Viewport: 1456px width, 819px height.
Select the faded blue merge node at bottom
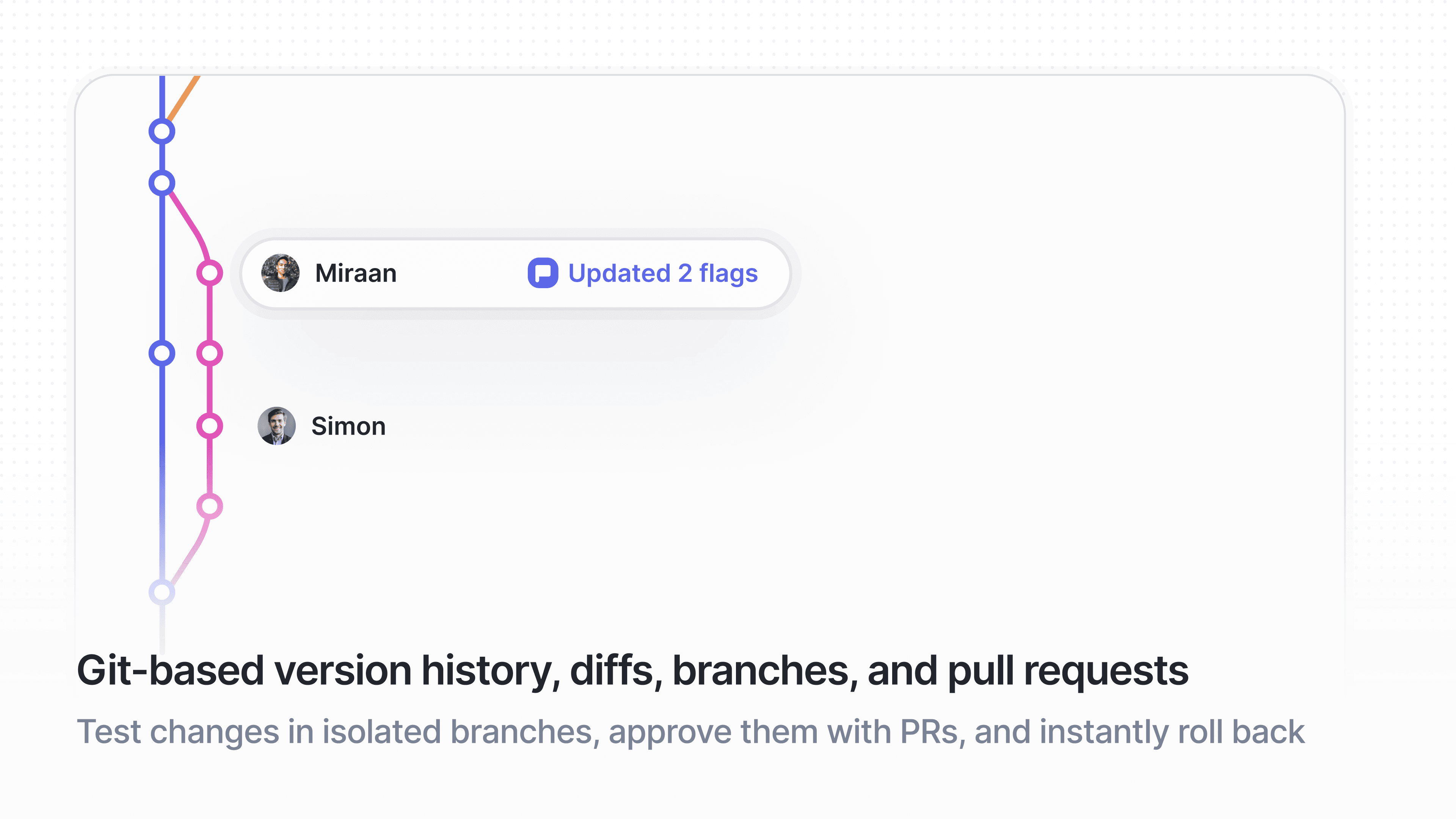click(x=162, y=592)
